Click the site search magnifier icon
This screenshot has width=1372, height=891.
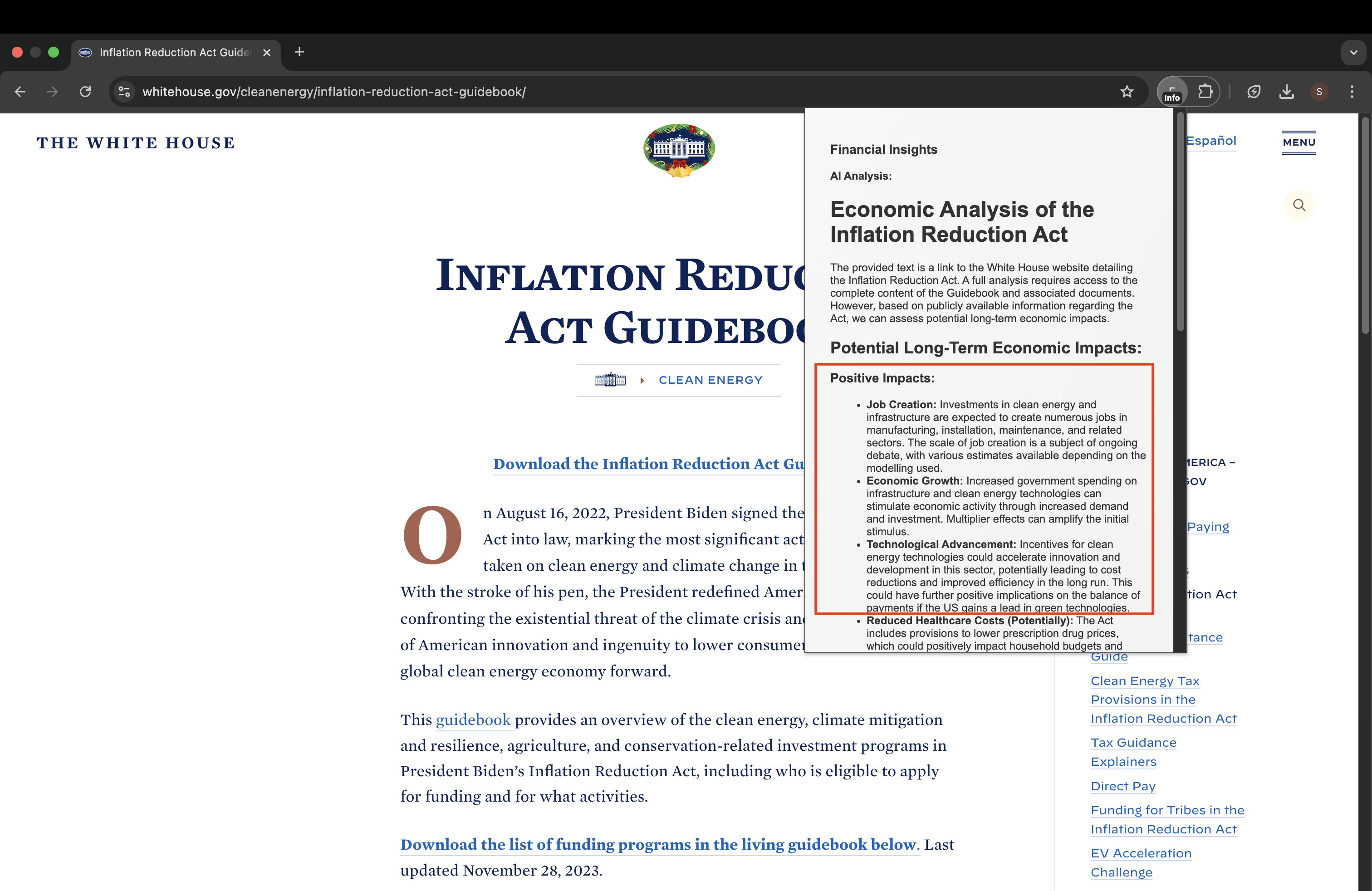click(1299, 205)
